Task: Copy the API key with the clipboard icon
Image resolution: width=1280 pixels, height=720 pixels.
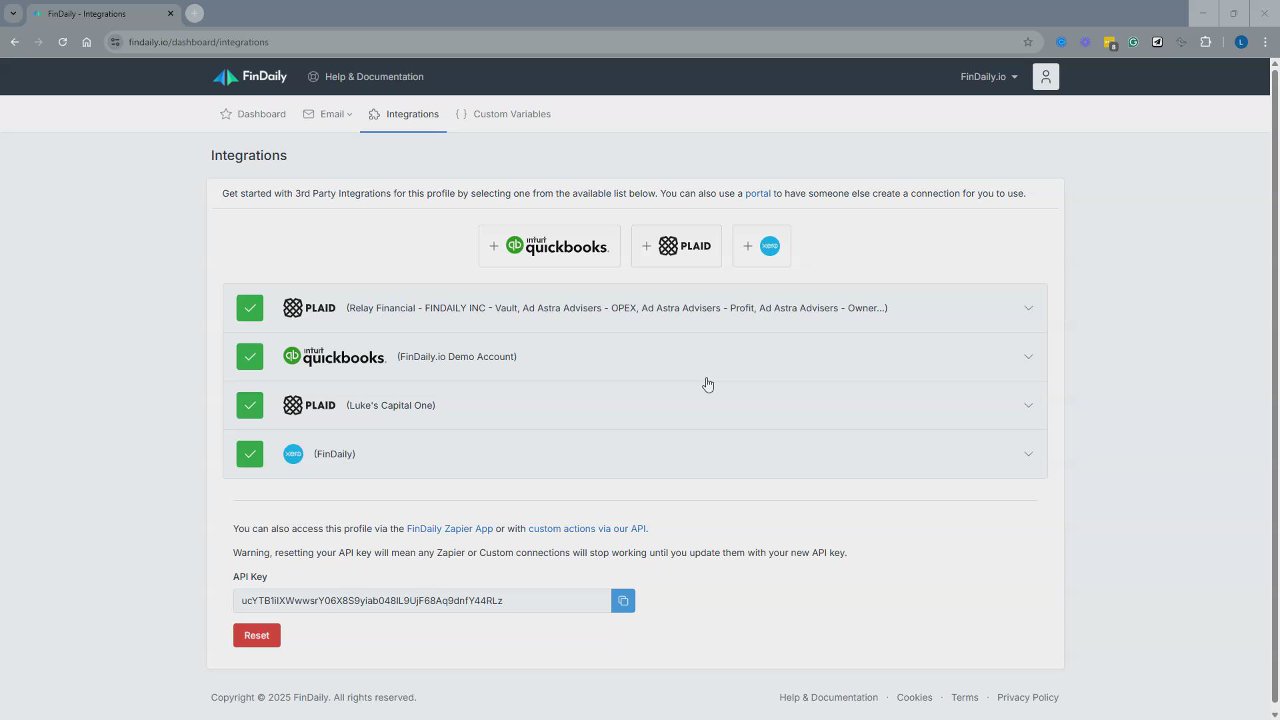Action: click(x=623, y=601)
